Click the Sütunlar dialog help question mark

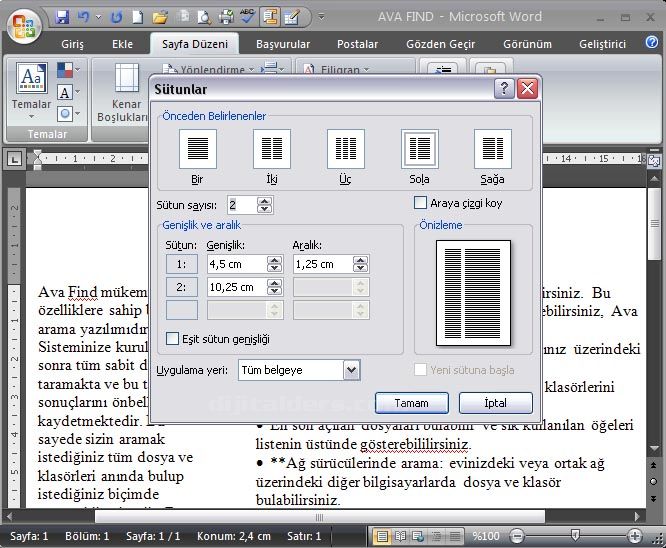pyautogui.click(x=504, y=88)
